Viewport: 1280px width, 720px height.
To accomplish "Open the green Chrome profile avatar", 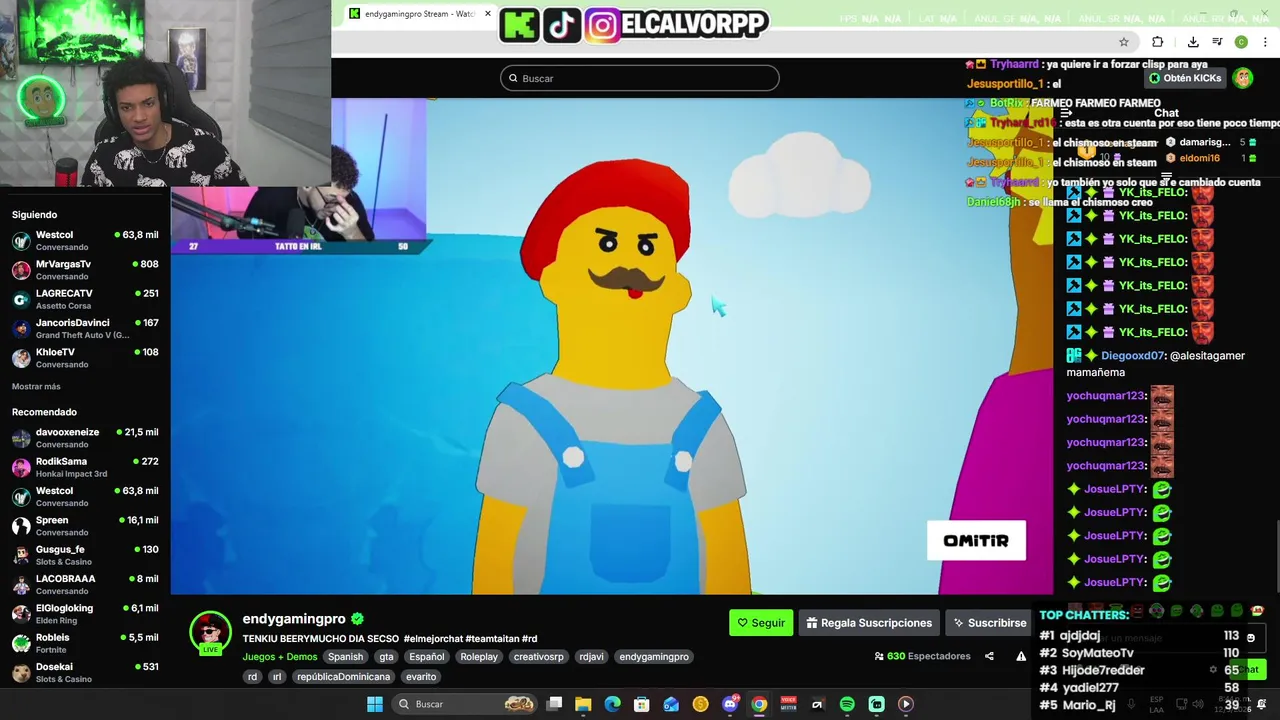I will (x=1241, y=42).
